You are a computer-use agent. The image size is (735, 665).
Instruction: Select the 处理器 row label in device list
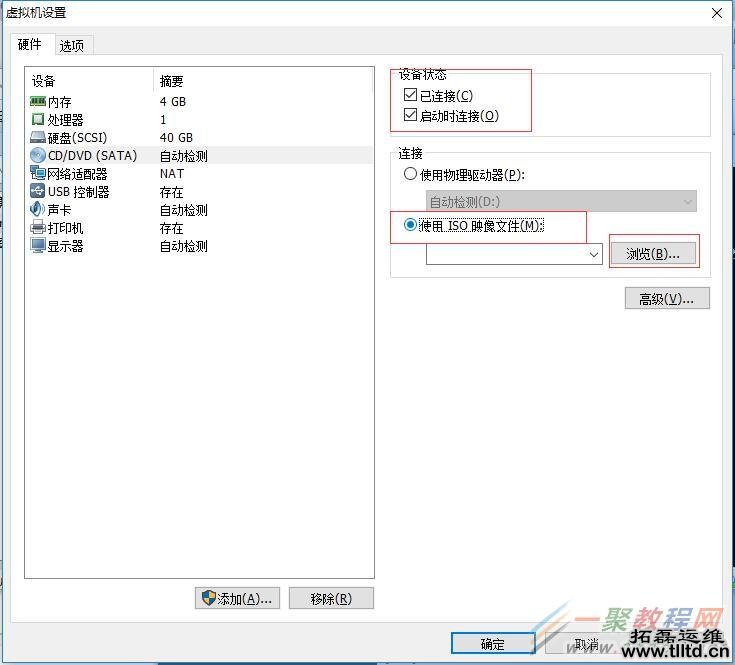tap(66, 120)
